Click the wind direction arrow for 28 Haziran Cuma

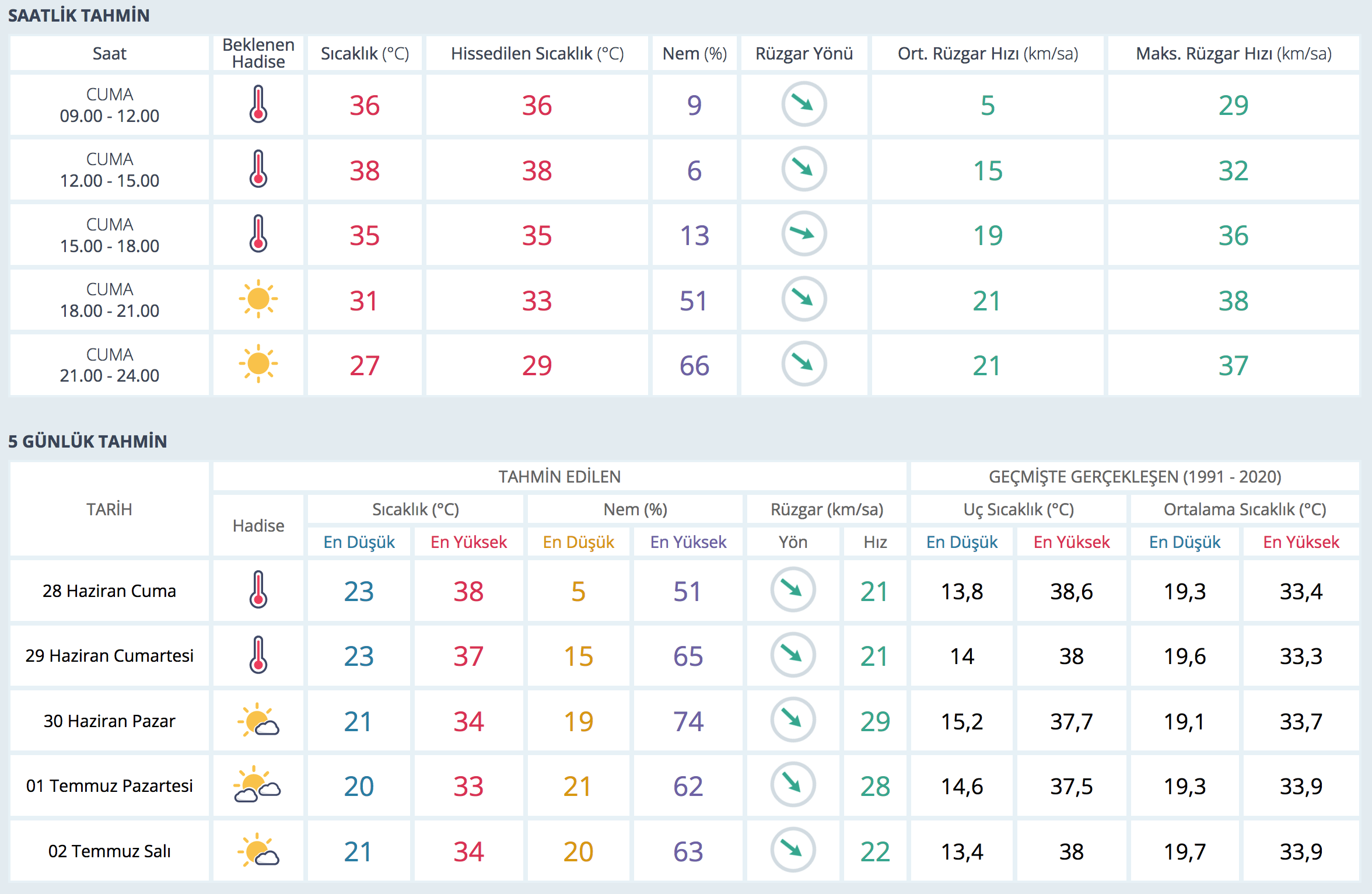pos(793,590)
